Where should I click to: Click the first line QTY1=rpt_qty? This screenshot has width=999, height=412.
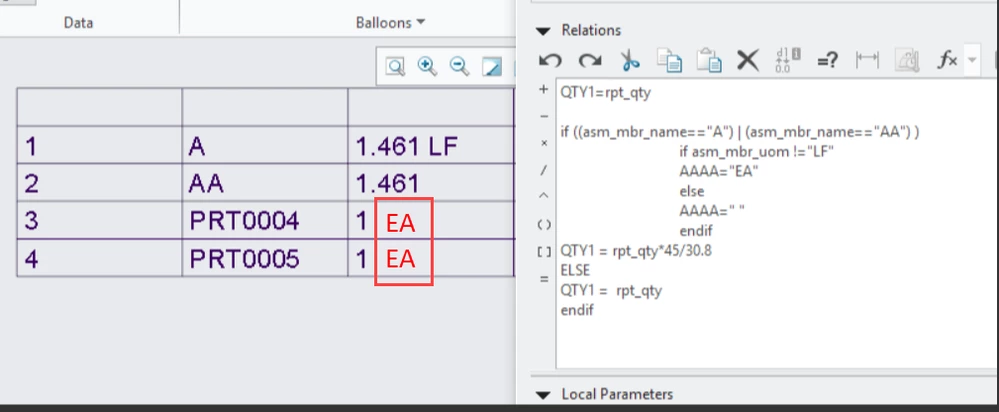click(x=605, y=92)
